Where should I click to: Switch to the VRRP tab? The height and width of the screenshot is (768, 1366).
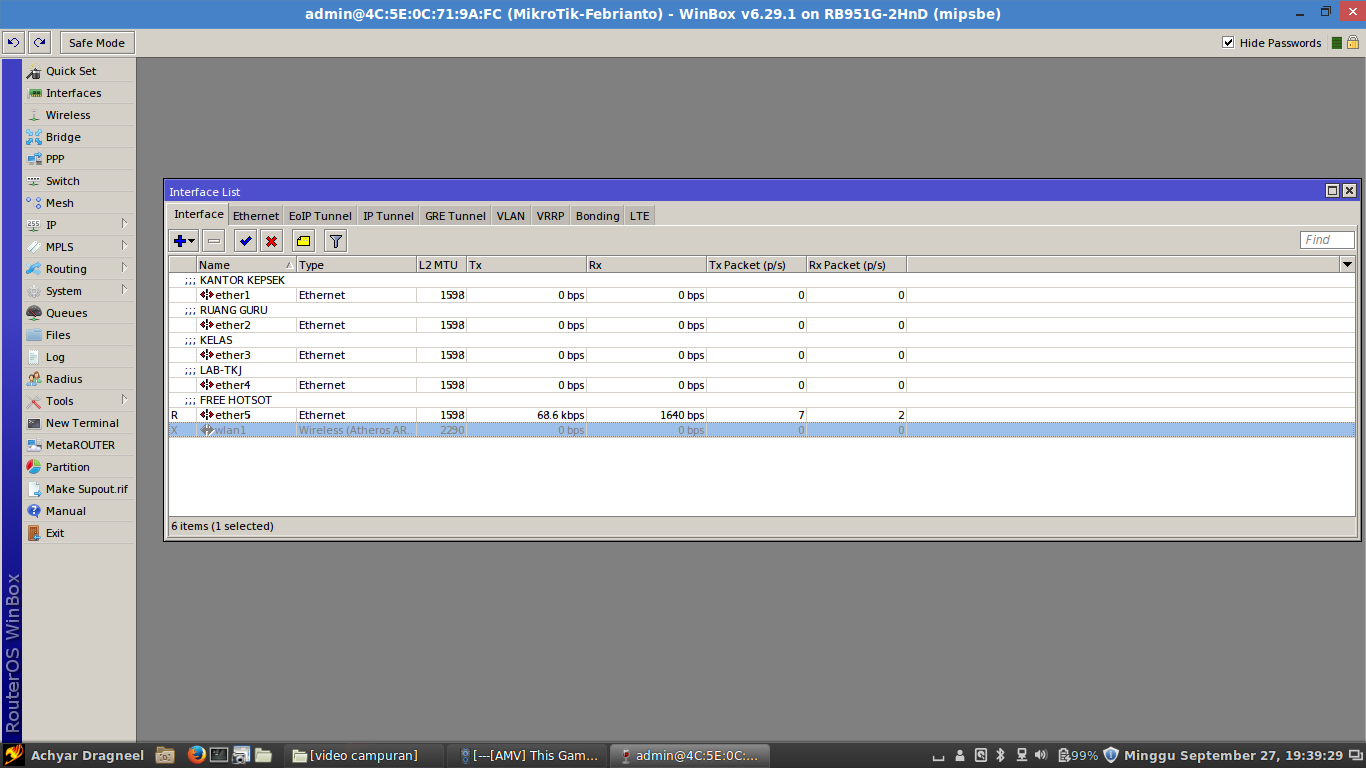(550, 216)
